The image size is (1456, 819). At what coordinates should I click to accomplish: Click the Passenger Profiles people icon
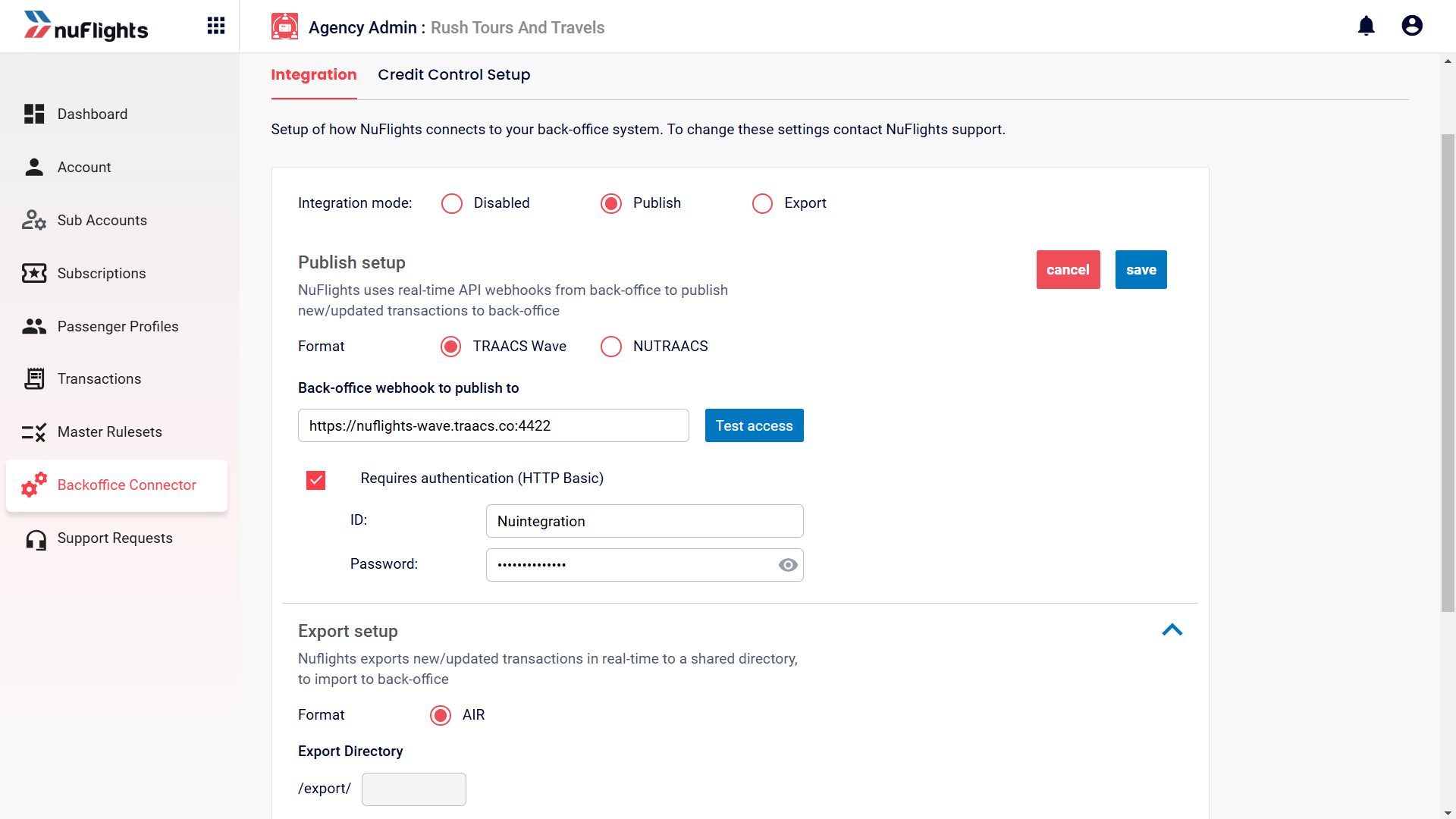click(x=34, y=326)
